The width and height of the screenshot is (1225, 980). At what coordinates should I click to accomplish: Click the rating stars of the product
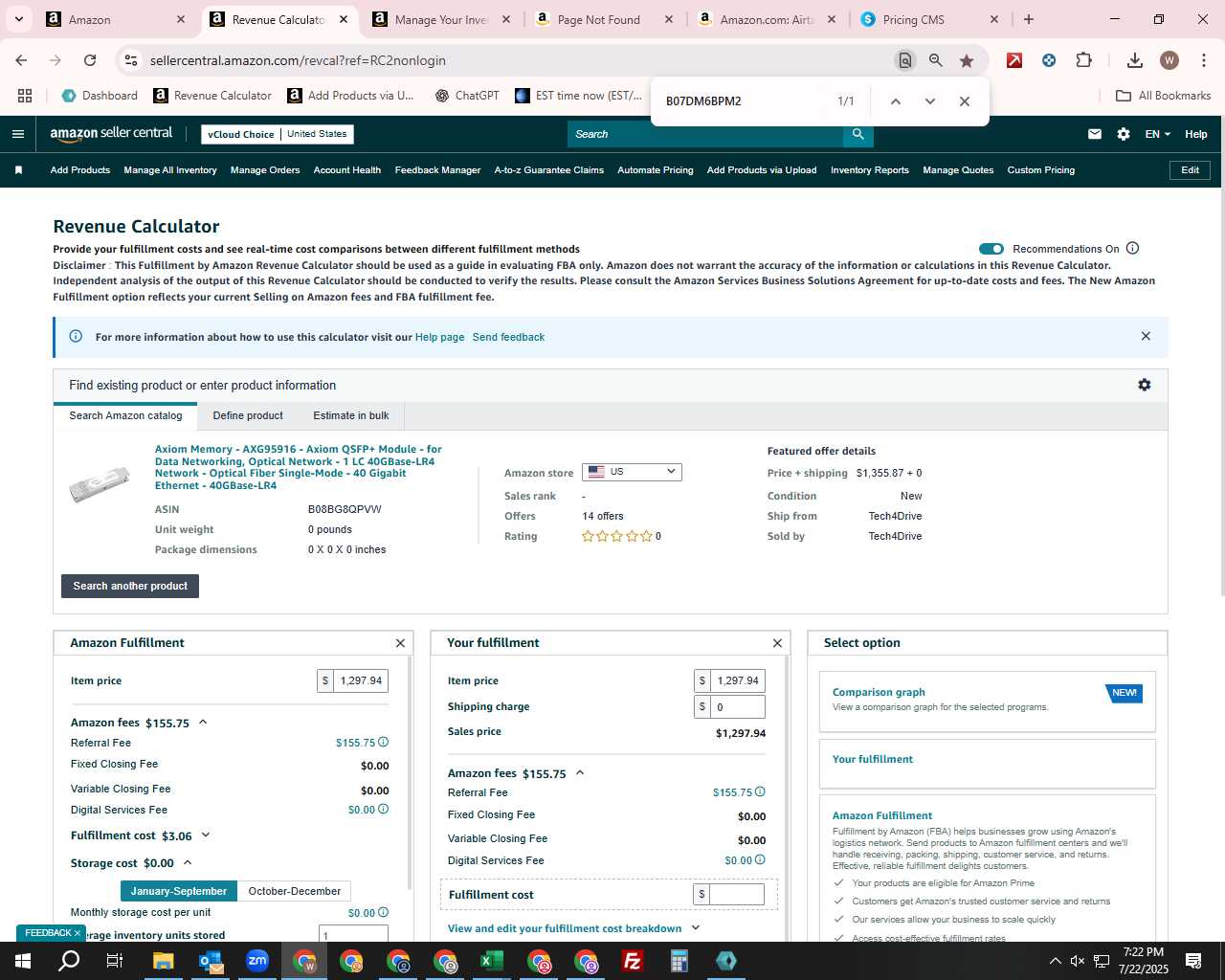point(617,536)
